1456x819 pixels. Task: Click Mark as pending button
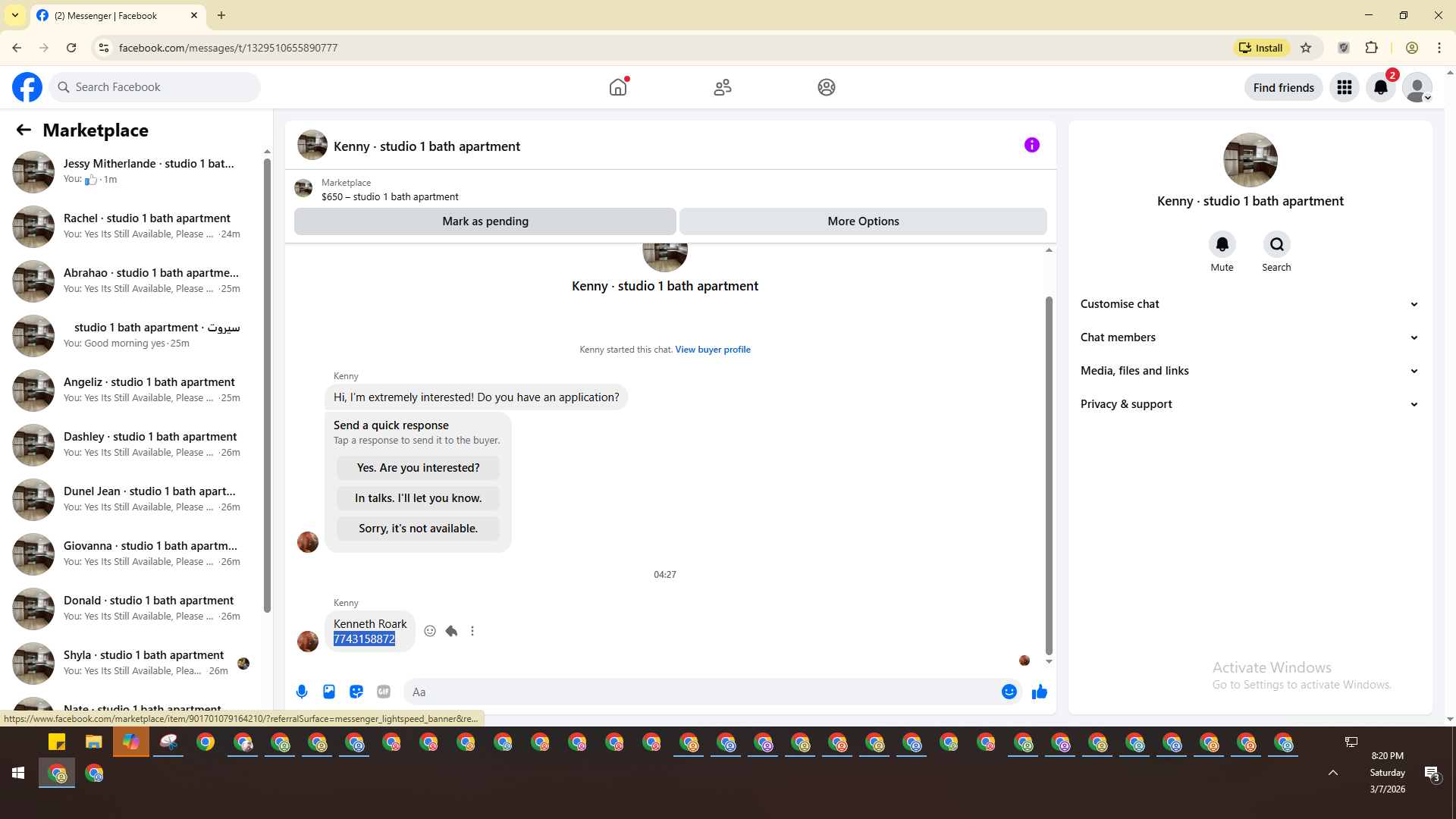(x=485, y=221)
